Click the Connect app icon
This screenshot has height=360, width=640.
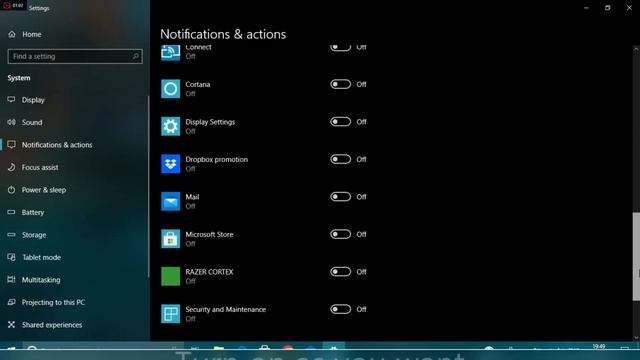pyautogui.click(x=170, y=53)
